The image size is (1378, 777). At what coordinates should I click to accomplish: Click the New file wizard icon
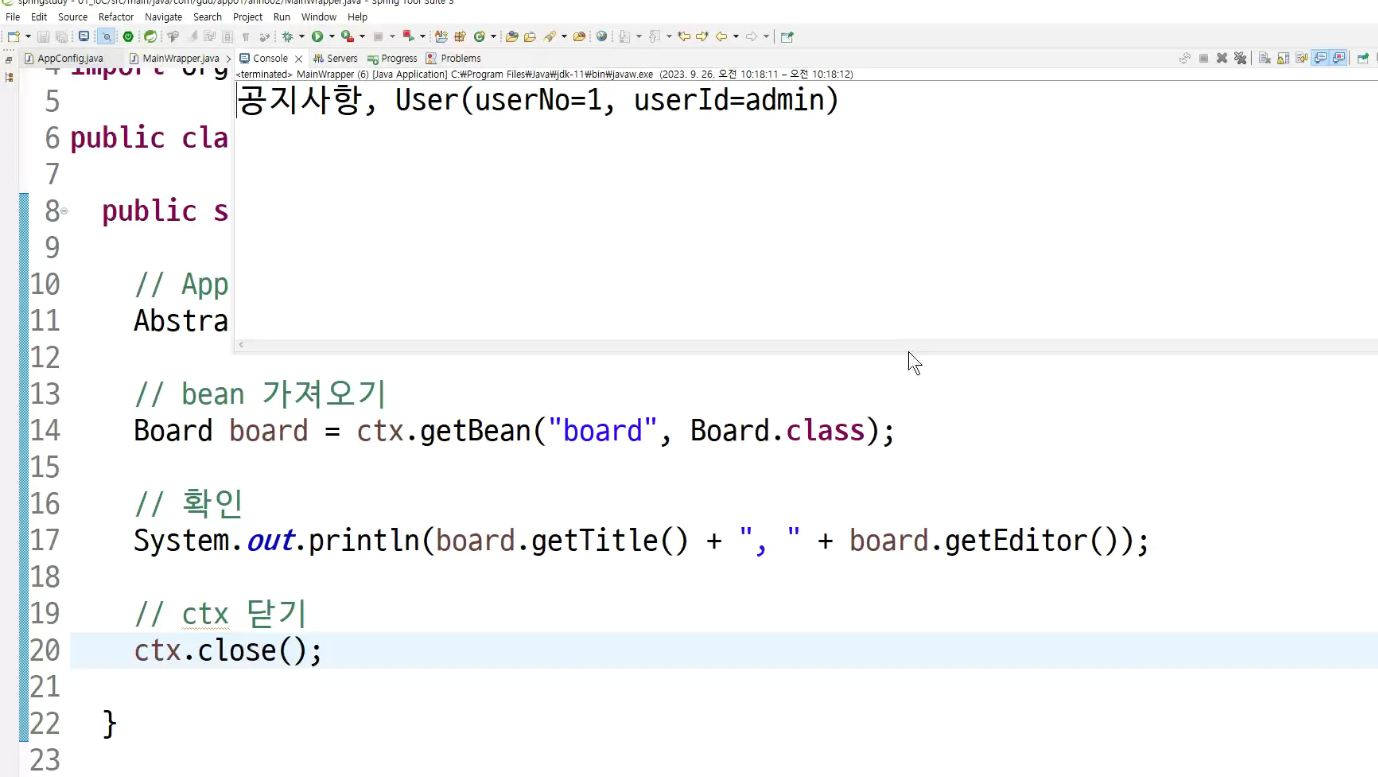(13, 37)
